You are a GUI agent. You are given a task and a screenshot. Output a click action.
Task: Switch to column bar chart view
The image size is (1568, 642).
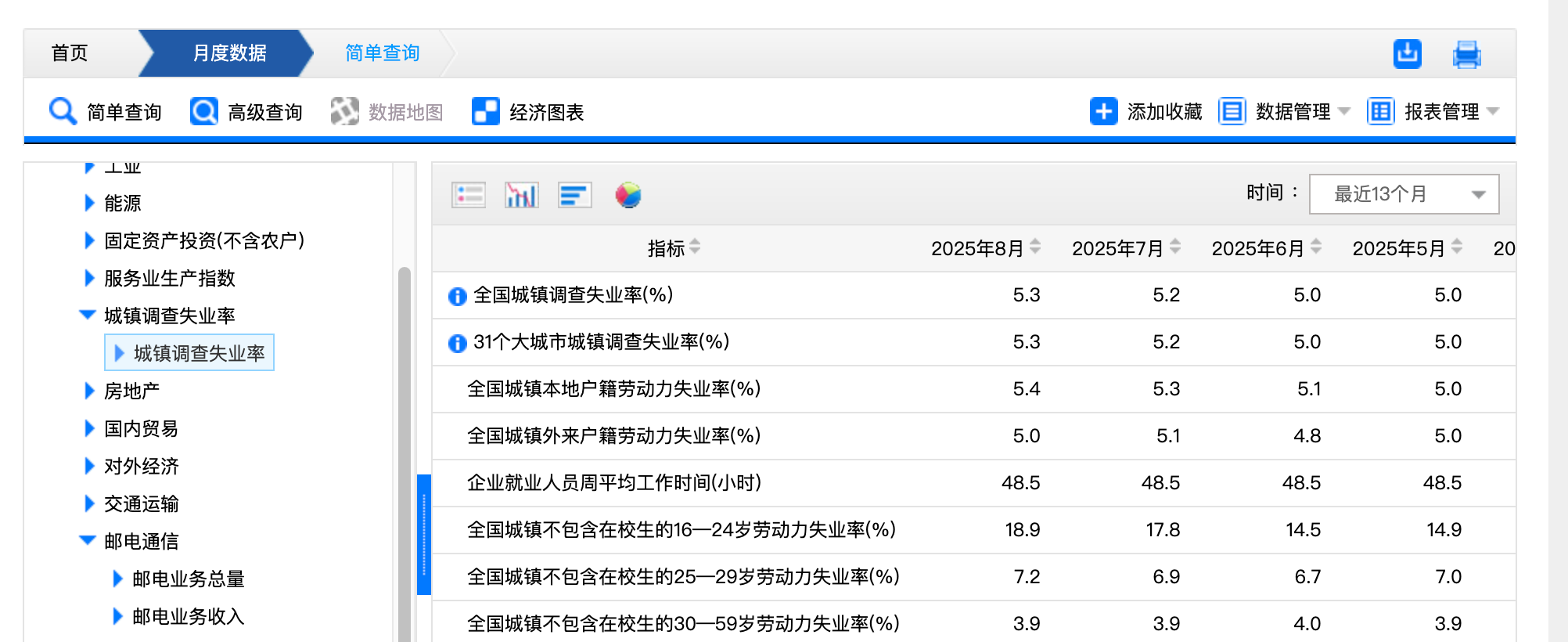tap(522, 195)
